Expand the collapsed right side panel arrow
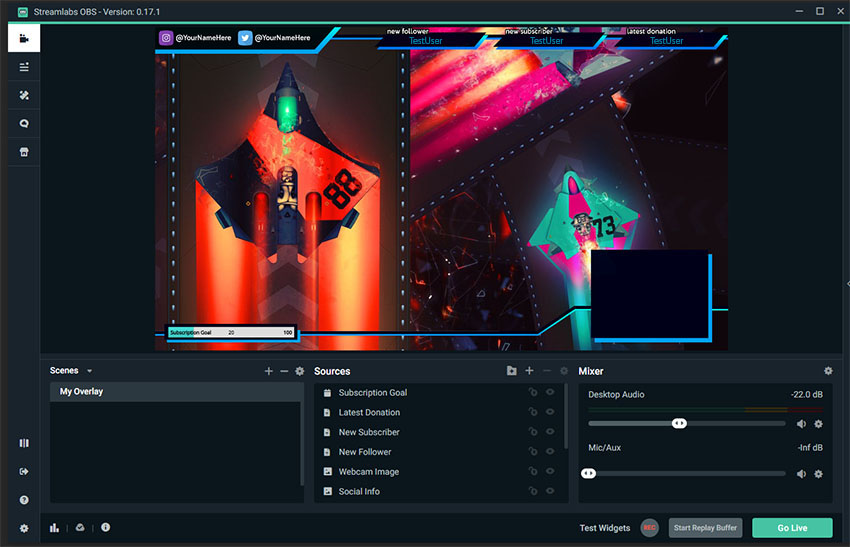This screenshot has width=850, height=547. (x=847, y=284)
